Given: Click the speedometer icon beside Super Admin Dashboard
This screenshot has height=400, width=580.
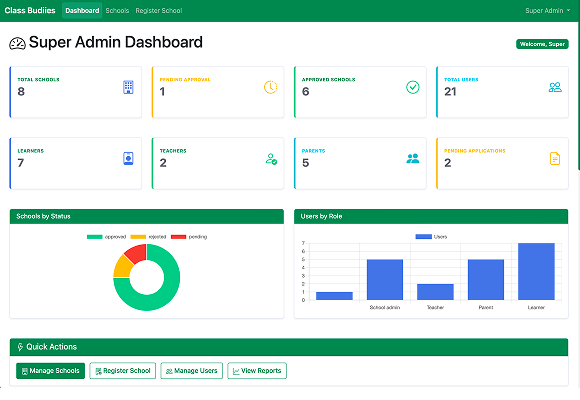Looking at the screenshot, I should [17, 44].
